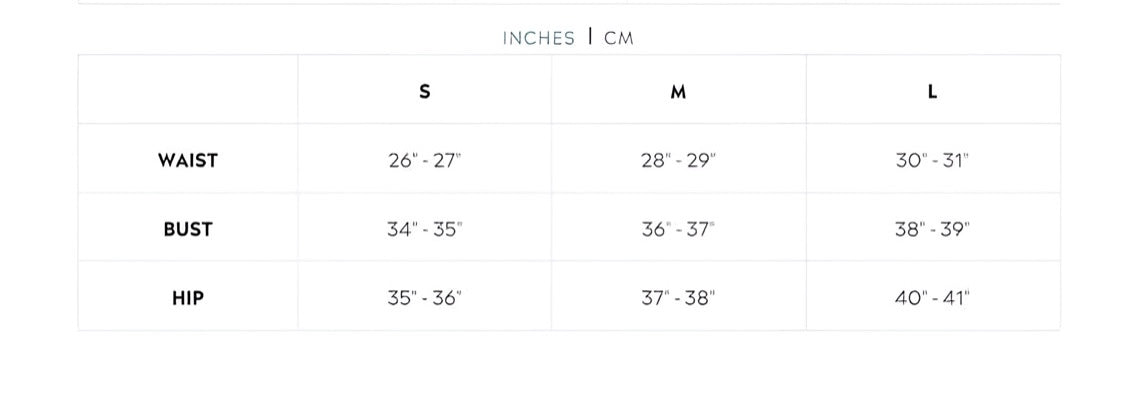This screenshot has height=415, width=1140.
Task: Click the M size column header
Action: click(x=678, y=91)
